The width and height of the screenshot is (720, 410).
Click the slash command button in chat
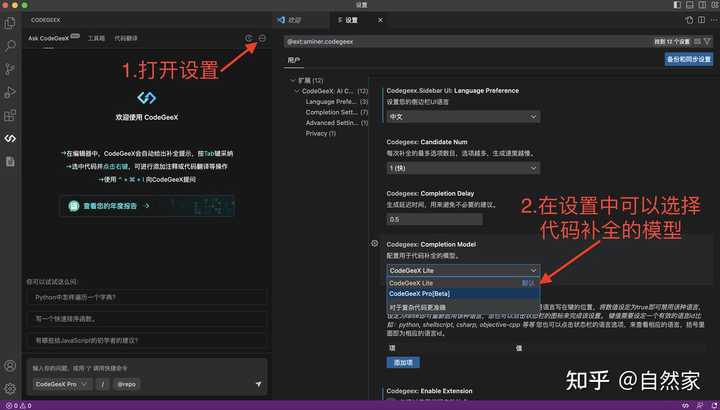coord(105,384)
